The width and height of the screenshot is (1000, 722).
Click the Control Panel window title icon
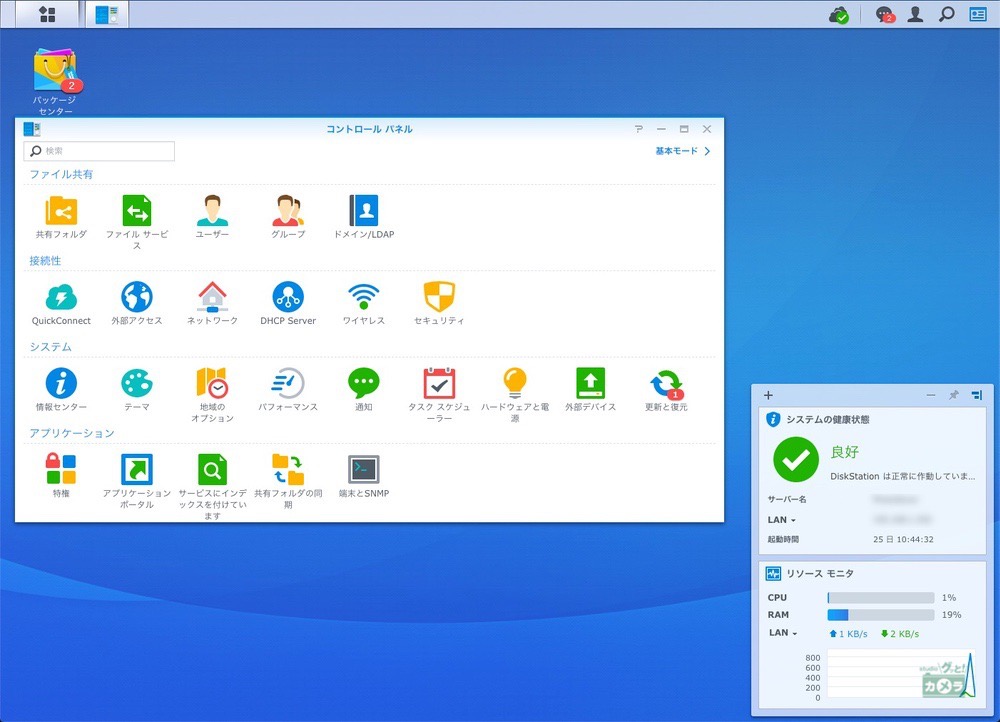click(x=32, y=129)
